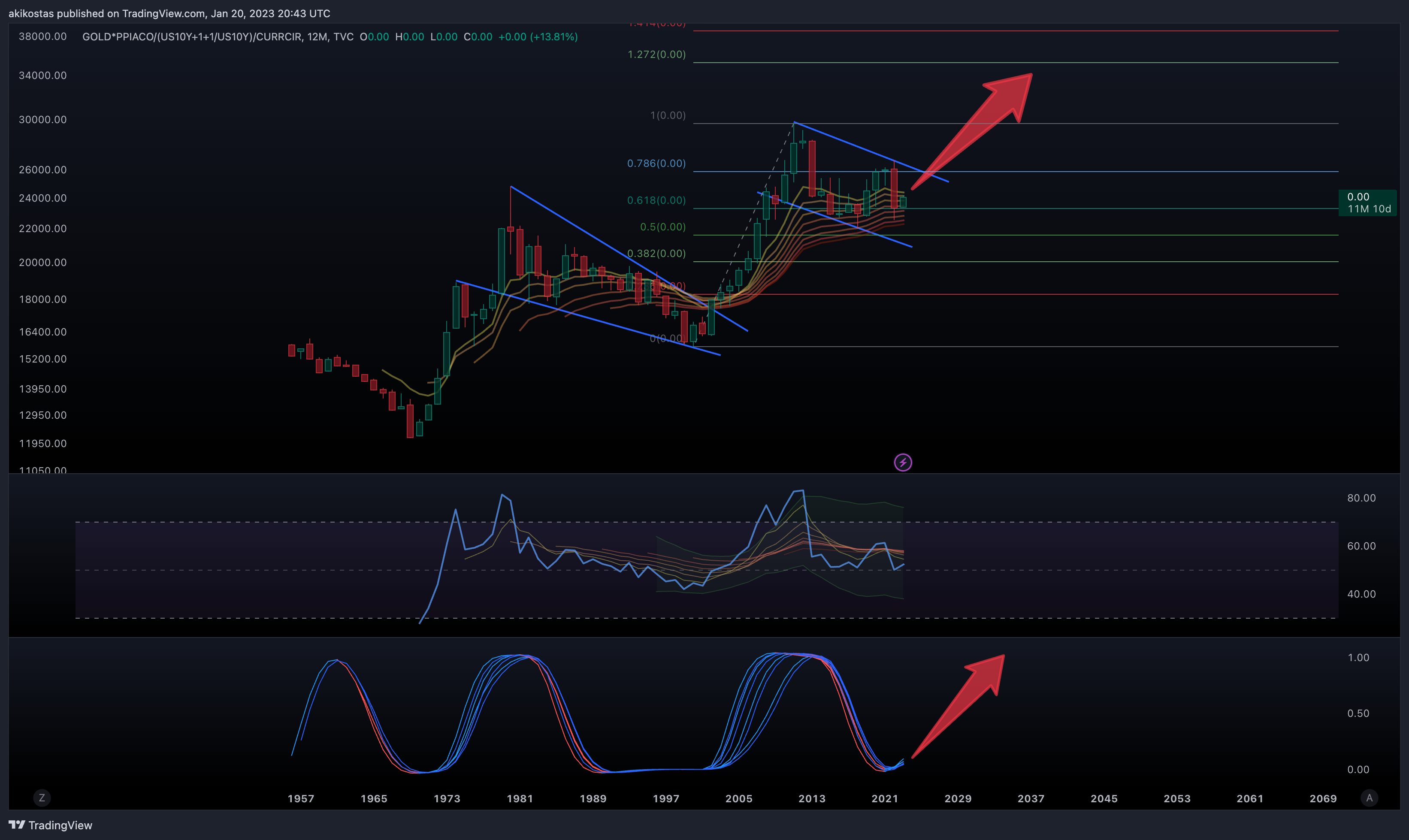The image size is (1409, 840).
Task: Click the 1(0.00) Fibonacci level label
Action: click(x=668, y=115)
